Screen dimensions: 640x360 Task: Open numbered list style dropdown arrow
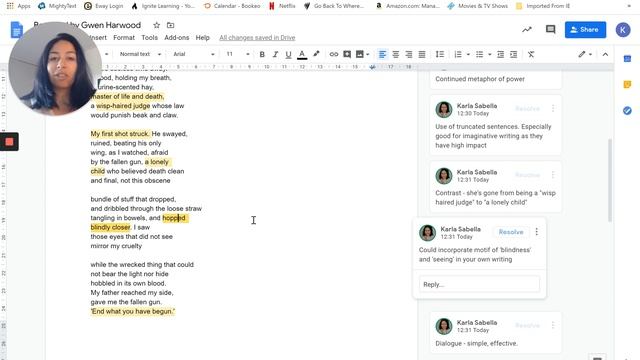point(468,54)
